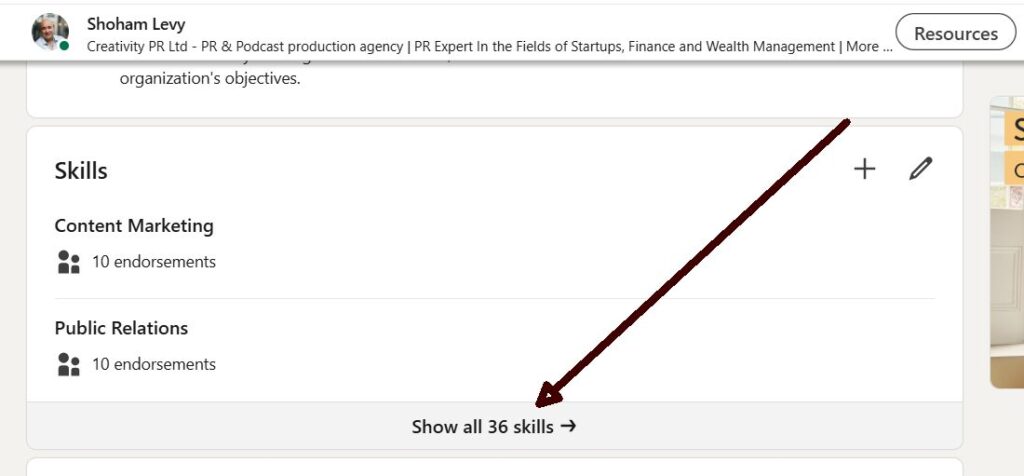Screen dimensions: 1024x476
Task: Open the ad image on the right edge
Action: [x=1007, y=280]
